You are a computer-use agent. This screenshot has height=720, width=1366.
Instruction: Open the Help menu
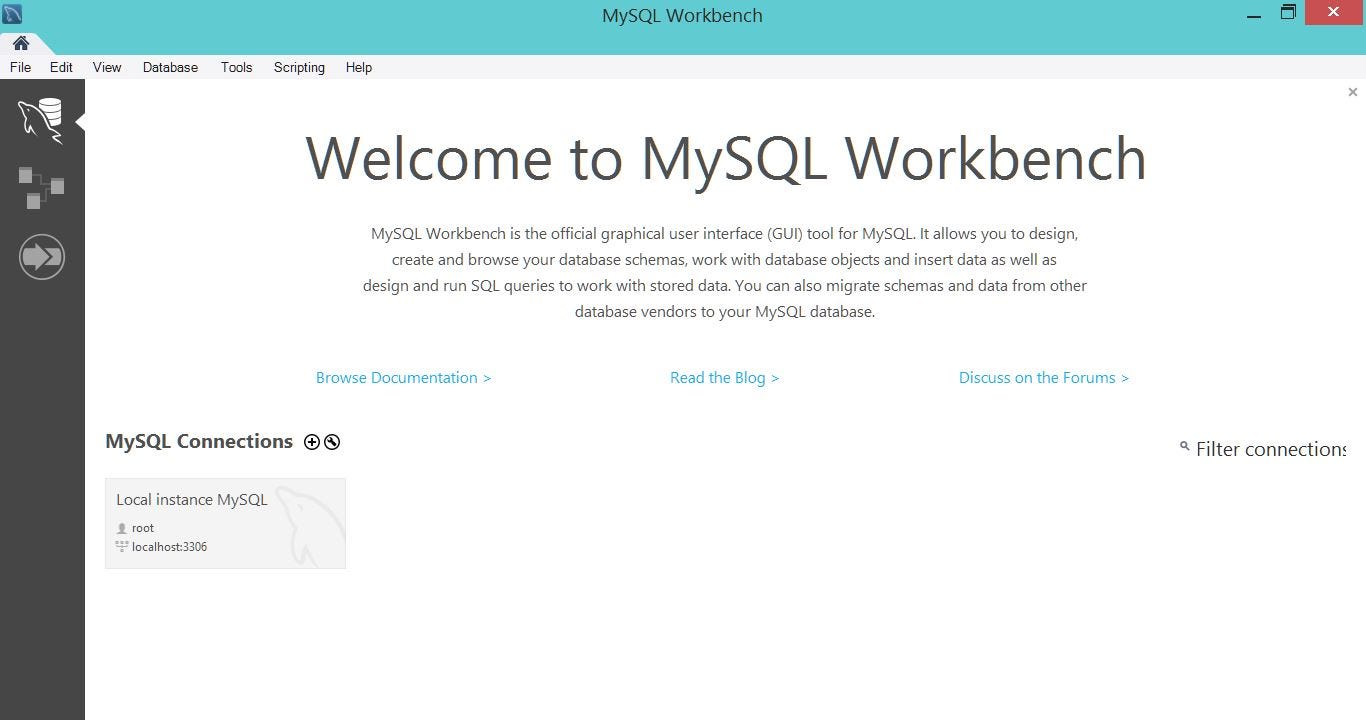359,67
